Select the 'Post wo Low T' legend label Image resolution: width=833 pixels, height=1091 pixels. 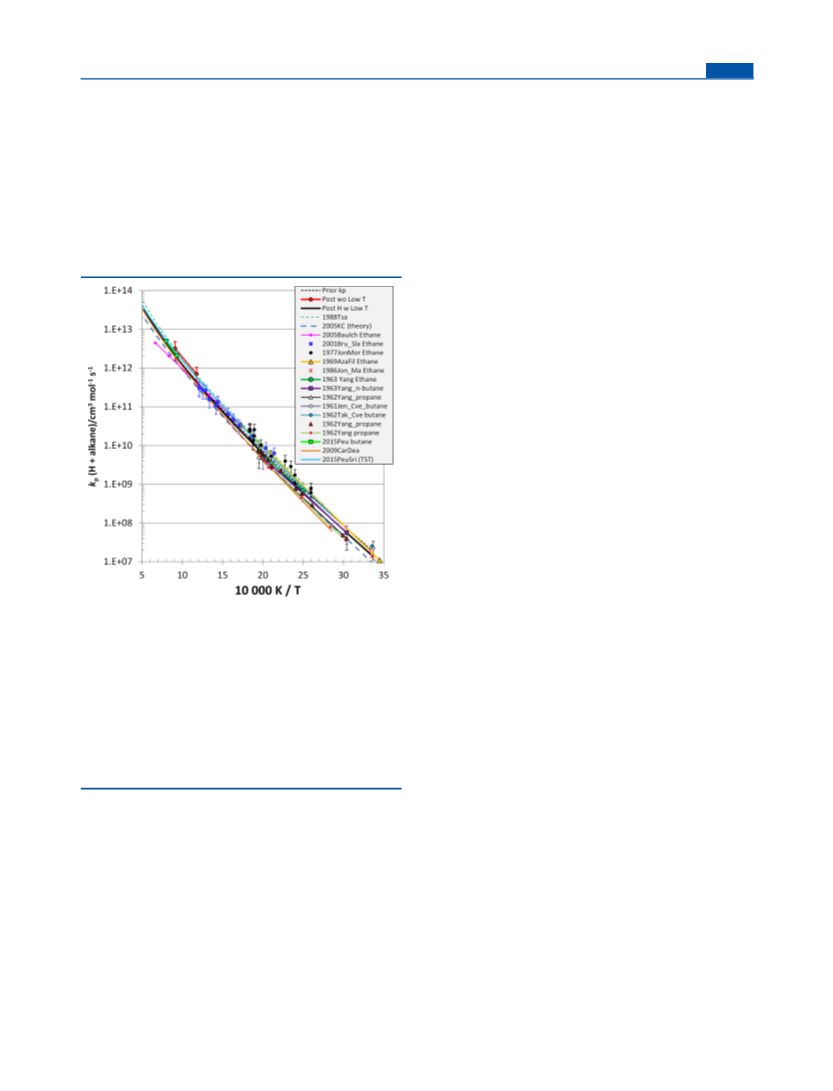344,299
